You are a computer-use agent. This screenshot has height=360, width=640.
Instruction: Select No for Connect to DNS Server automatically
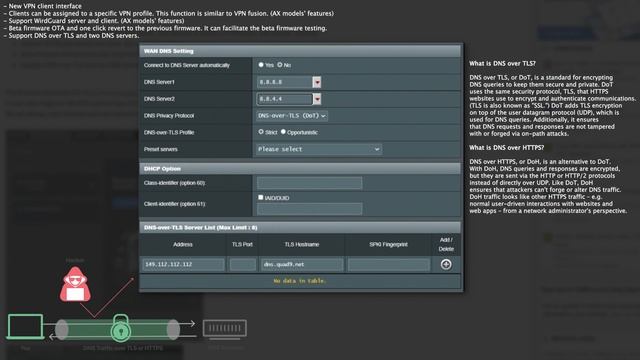coord(280,65)
